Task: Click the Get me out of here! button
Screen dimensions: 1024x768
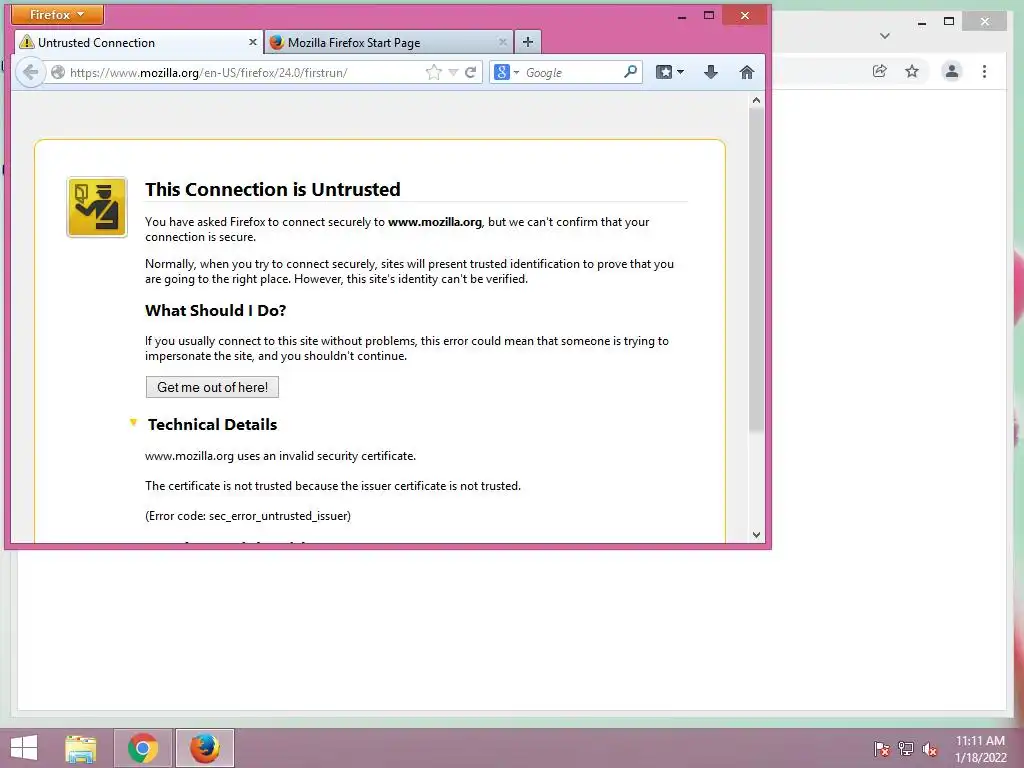Action: point(212,387)
